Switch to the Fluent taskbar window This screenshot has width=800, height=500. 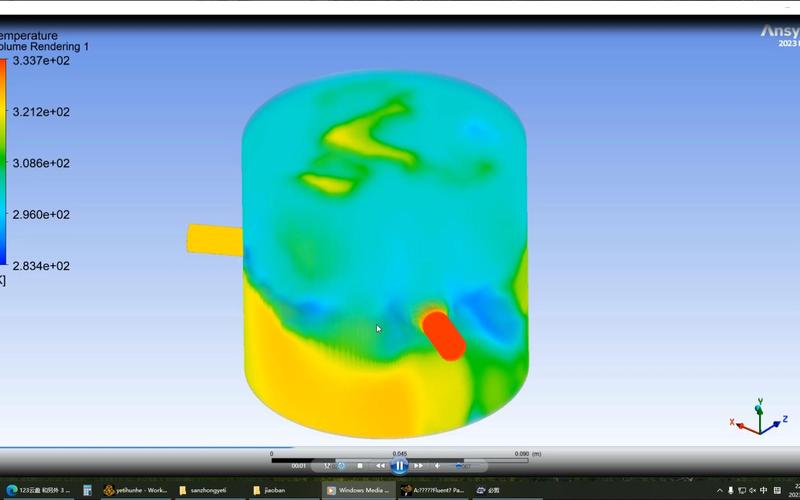point(434,490)
